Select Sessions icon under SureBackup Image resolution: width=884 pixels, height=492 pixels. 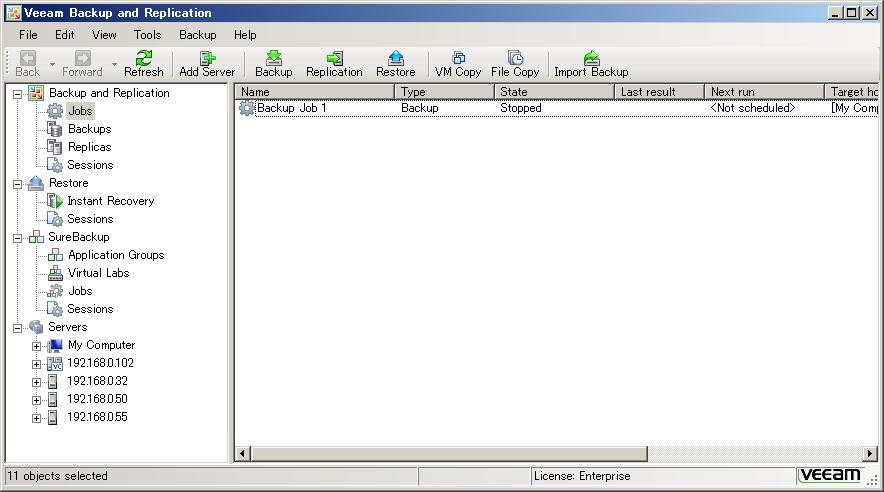tap(55, 309)
